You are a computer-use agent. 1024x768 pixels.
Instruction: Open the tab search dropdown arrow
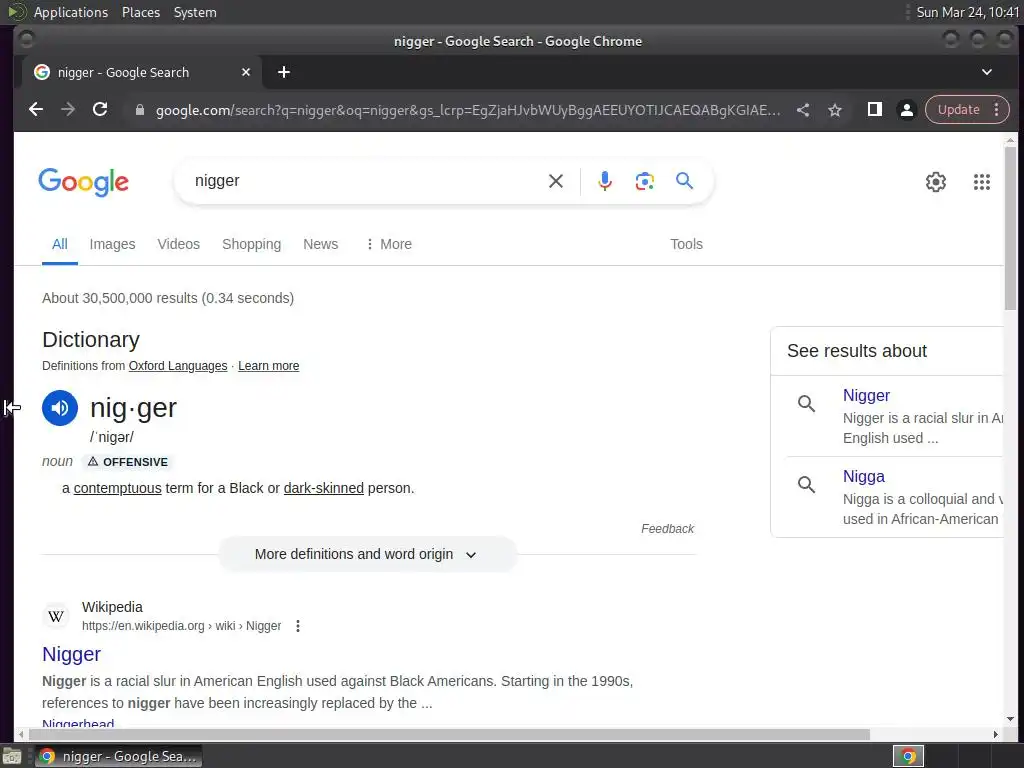pyautogui.click(x=987, y=72)
